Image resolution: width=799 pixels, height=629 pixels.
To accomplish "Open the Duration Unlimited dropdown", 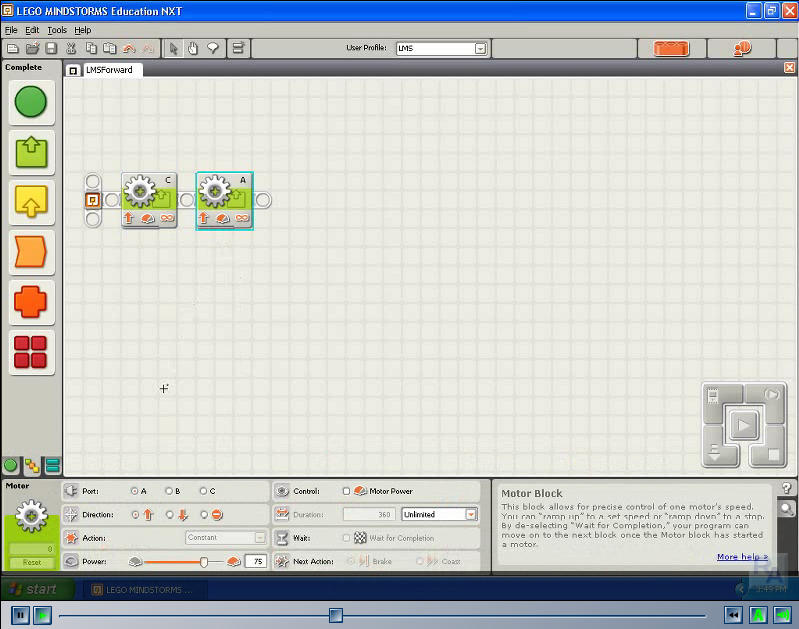I will point(471,514).
